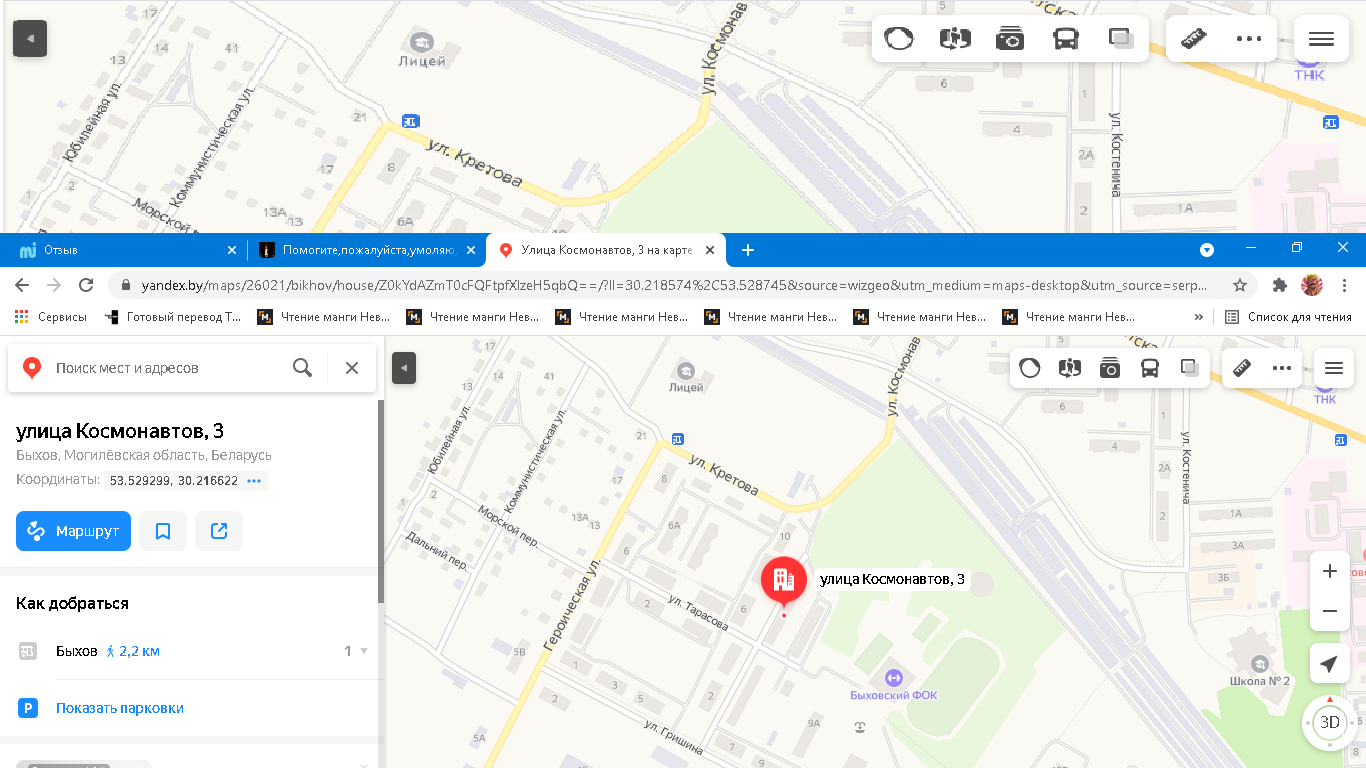Click the blue Маршрут button

pos(73,531)
